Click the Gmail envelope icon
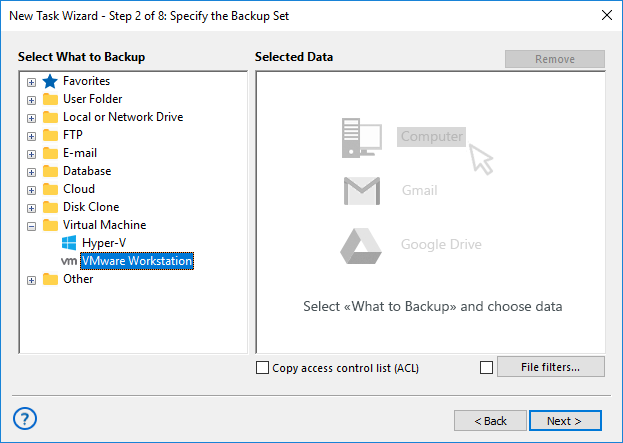Viewport: 623px width, 443px height. tap(362, 191)
